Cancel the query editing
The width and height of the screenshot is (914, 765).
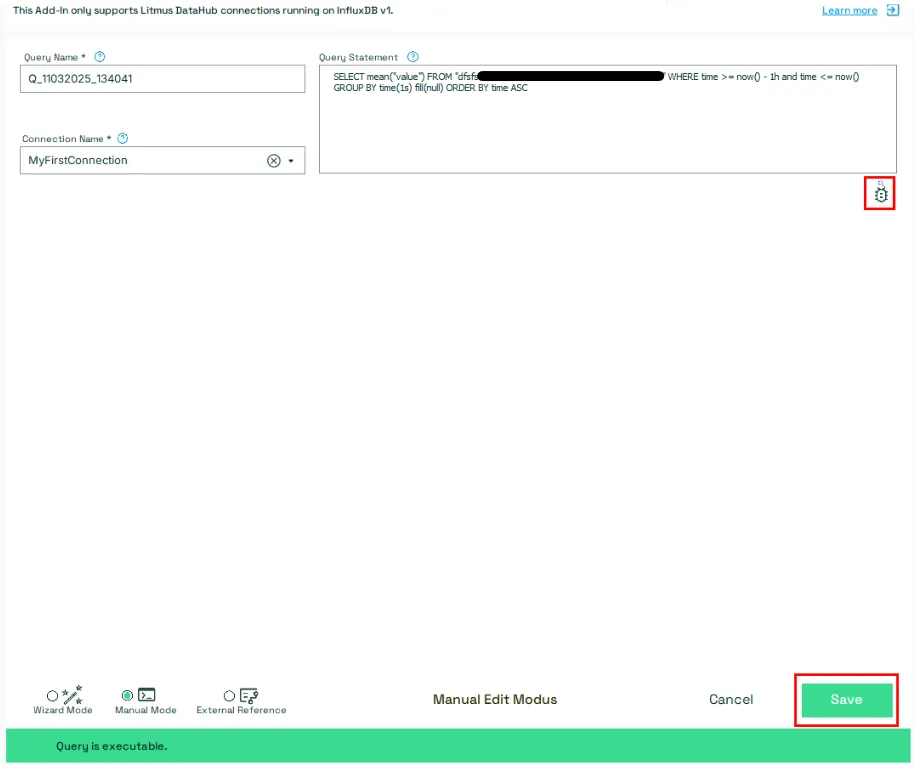(731, 700)
